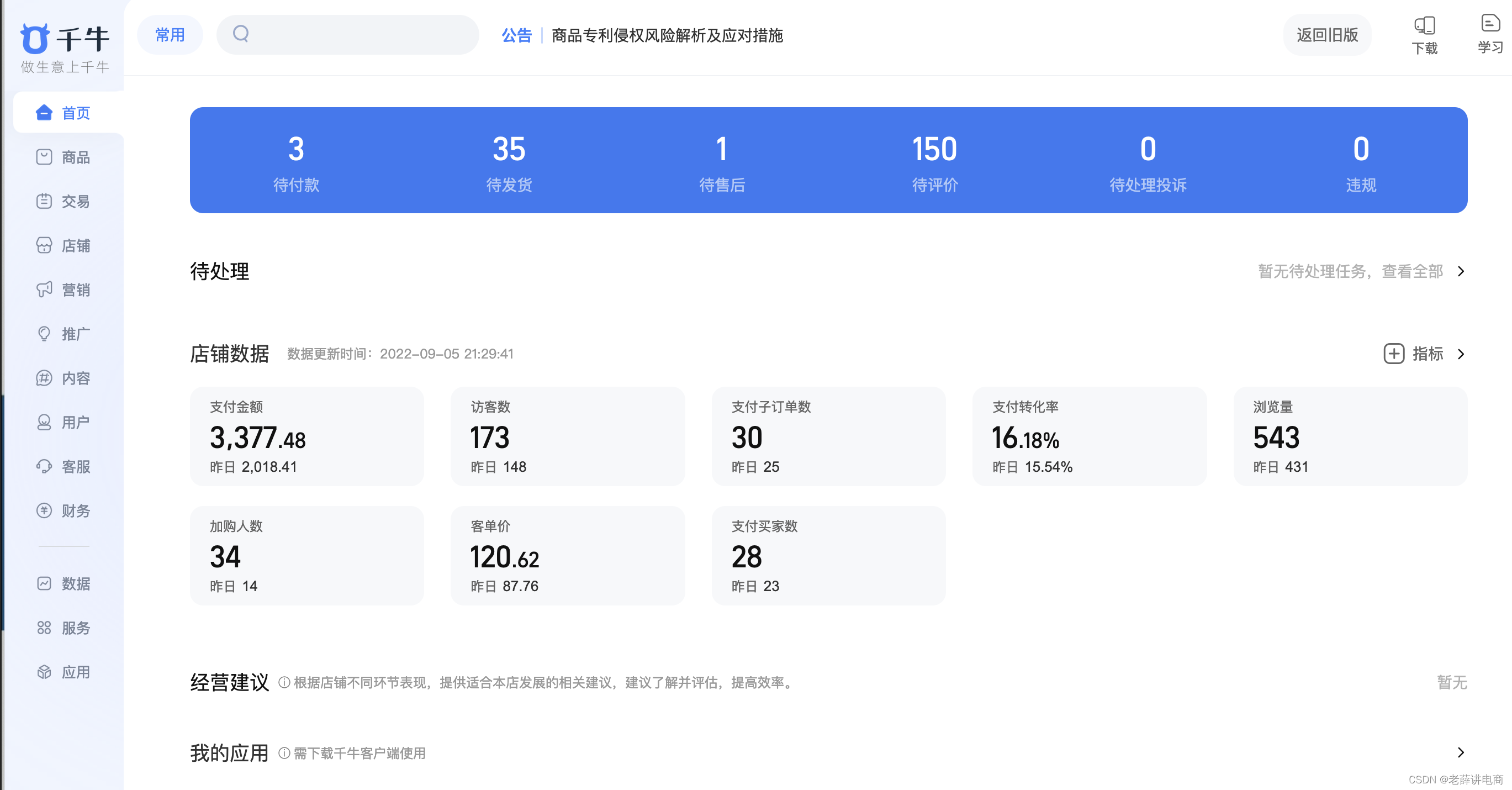This screenshot has width=1512, height=790.
Task: Click the 财务 finance yen icon
Action: pyautogui.click(x=44, y=510)
